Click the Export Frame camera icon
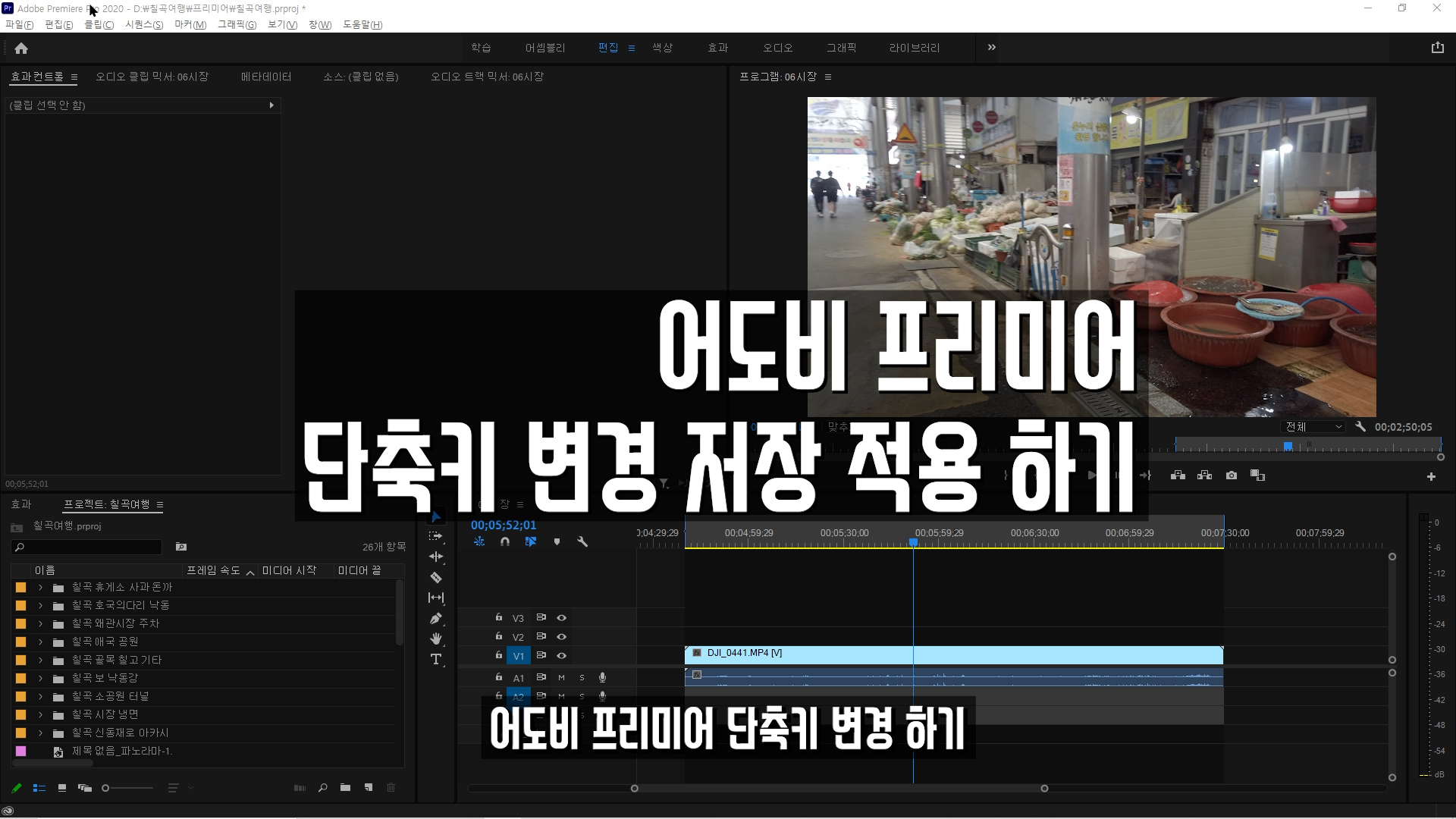Image resolution: width=1456 pixels, height=819 pixels. pos(1231,475)
